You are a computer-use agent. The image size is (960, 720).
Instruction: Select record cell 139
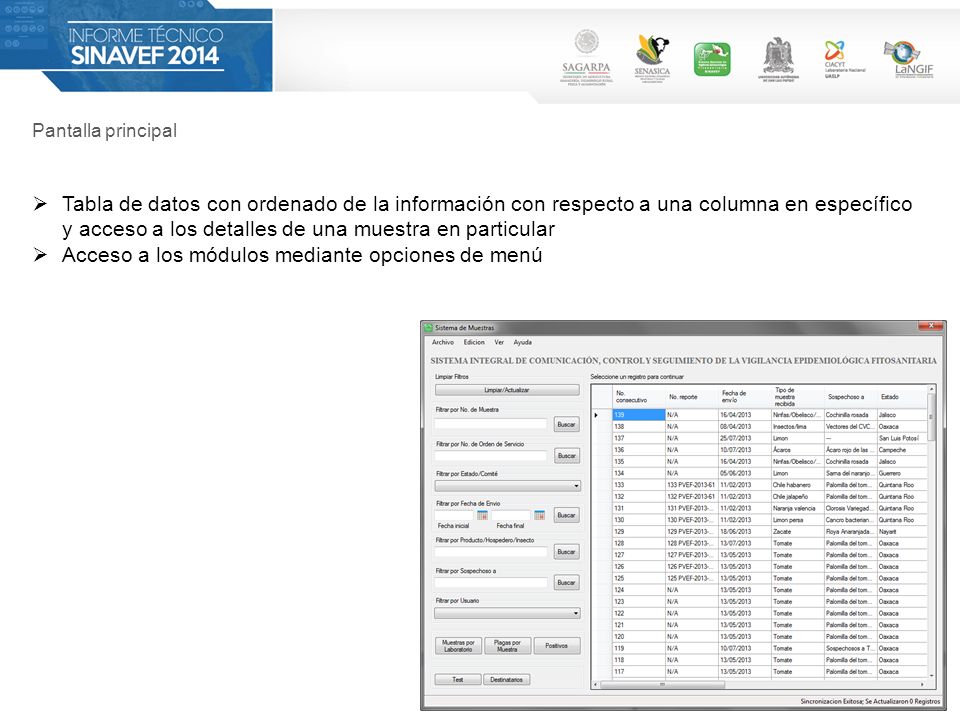(639, 415)
